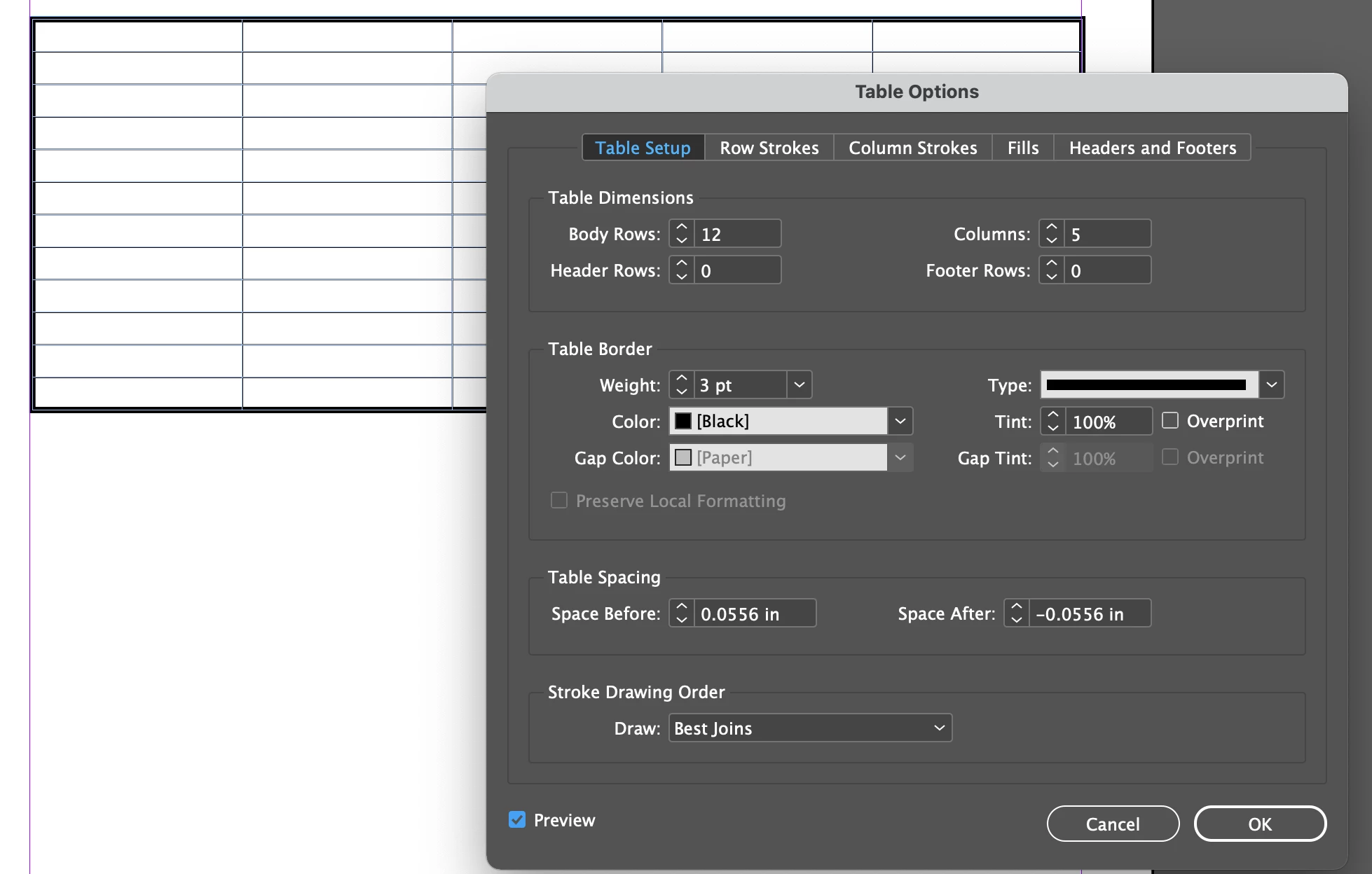Click the Body Rows input field
The height and width of the screenshot is (874, 1372).
737,234
